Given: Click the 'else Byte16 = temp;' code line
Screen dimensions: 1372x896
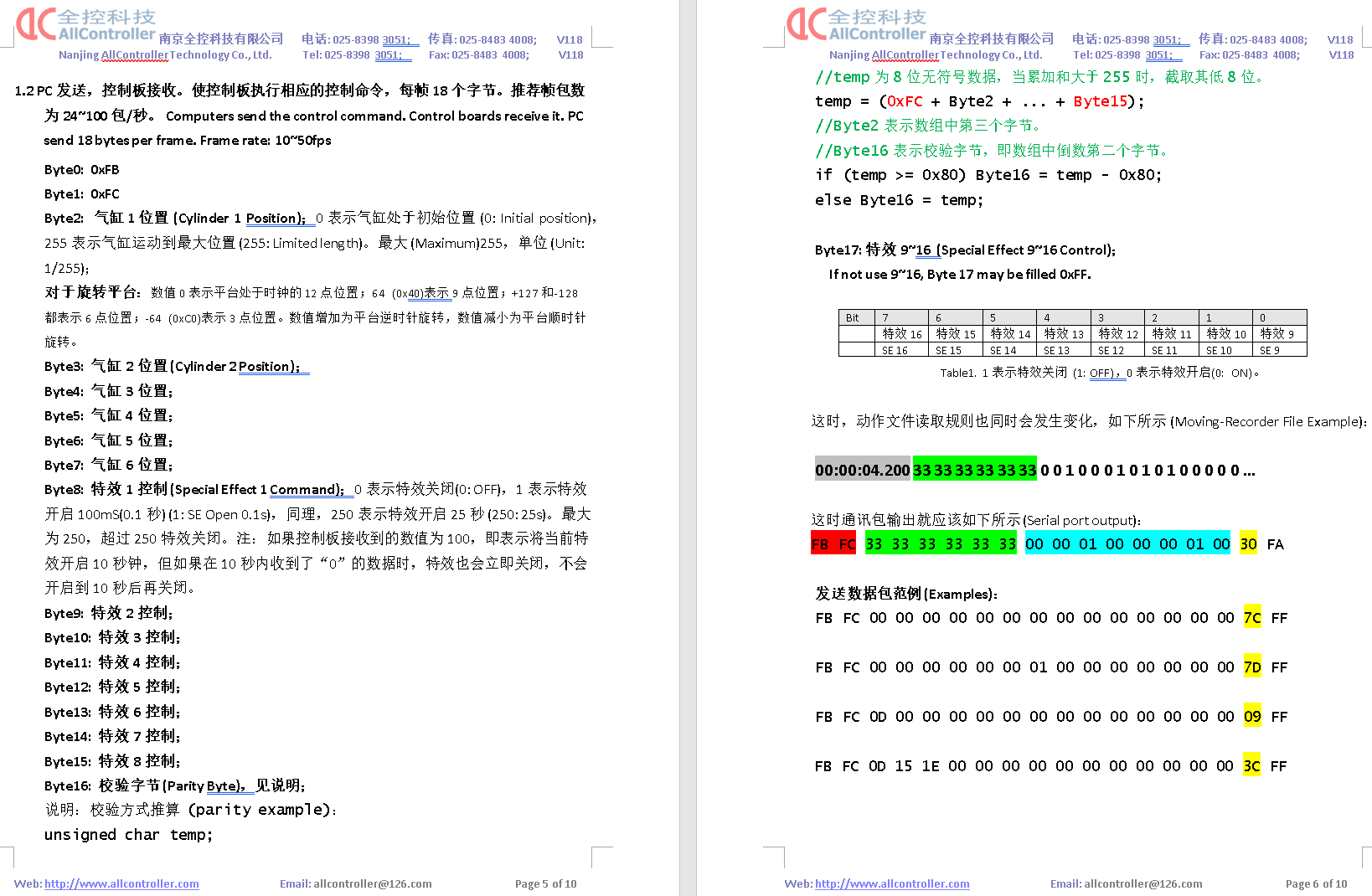Looking at the screenshot, I should click(x=899, y=200).
